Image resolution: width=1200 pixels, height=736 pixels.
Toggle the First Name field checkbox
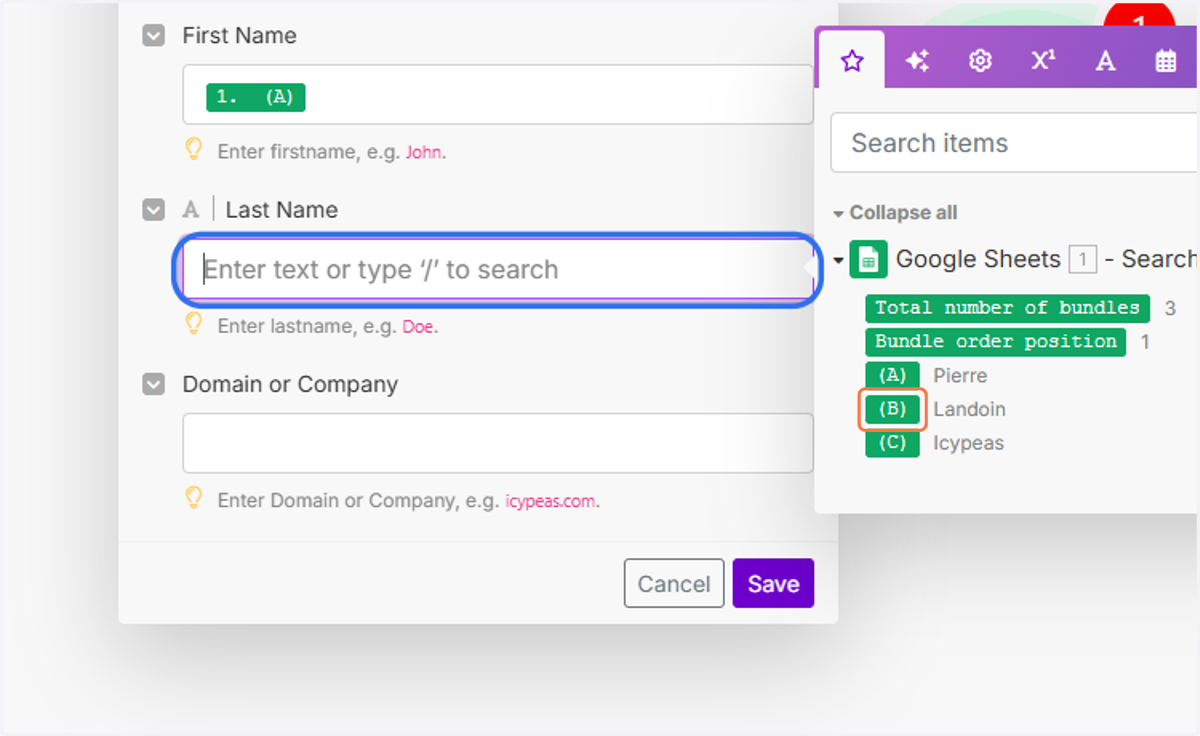(x=153, y=36)
